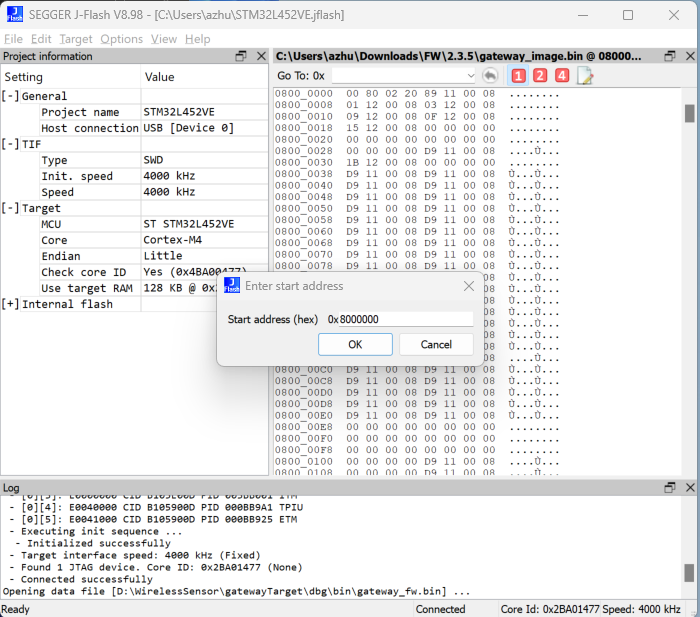Viewport: 700px width, 617px height.
Task: Collapse the TIF section
Action: pos(10,144)
